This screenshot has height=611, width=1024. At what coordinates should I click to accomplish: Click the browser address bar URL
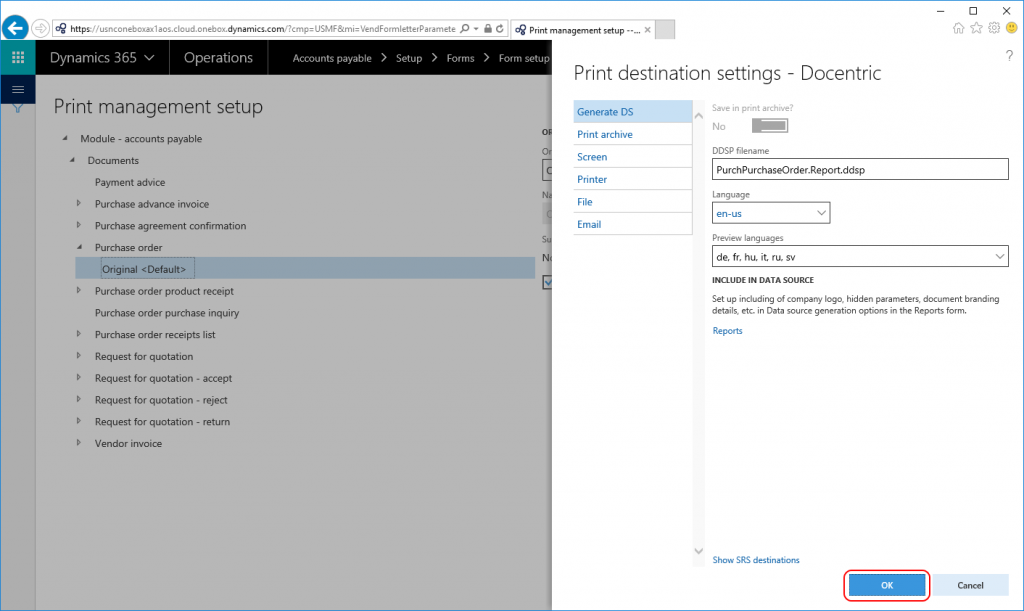pyautogui.click(x=263, y=29)
